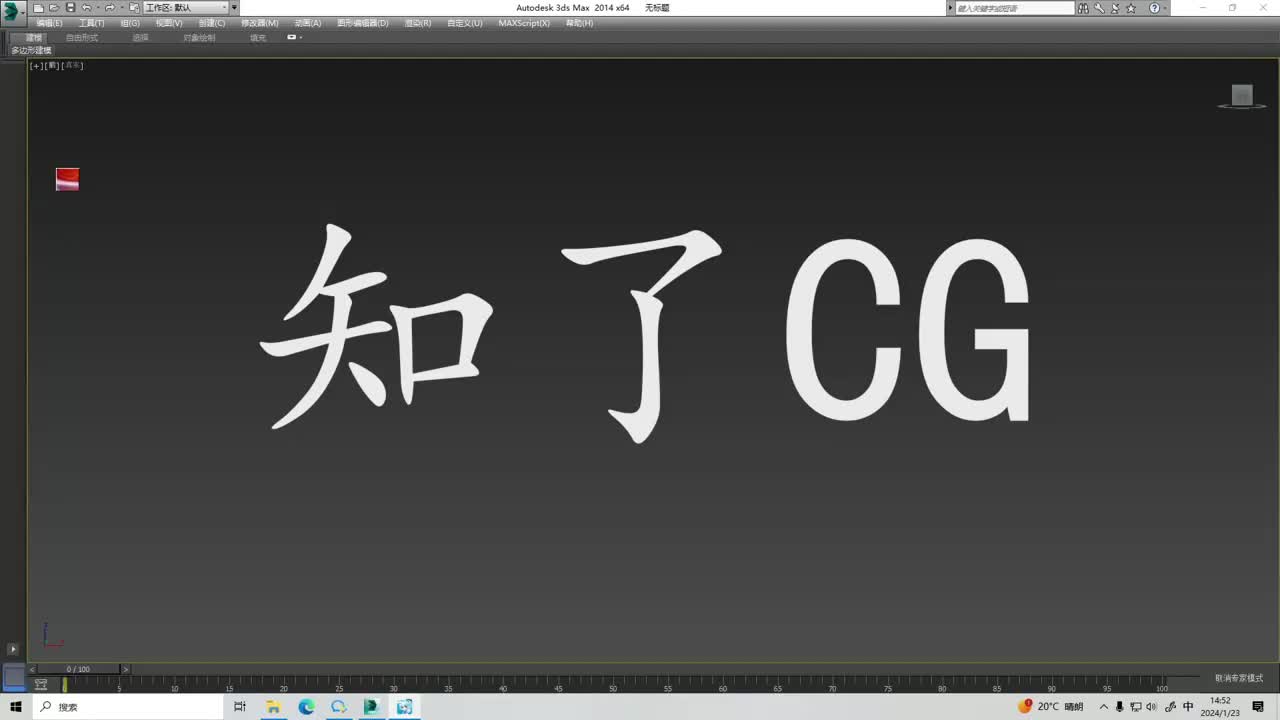Open the 动画(A) menu
Screen dimensions: 1280x720
tap(308, 23)
